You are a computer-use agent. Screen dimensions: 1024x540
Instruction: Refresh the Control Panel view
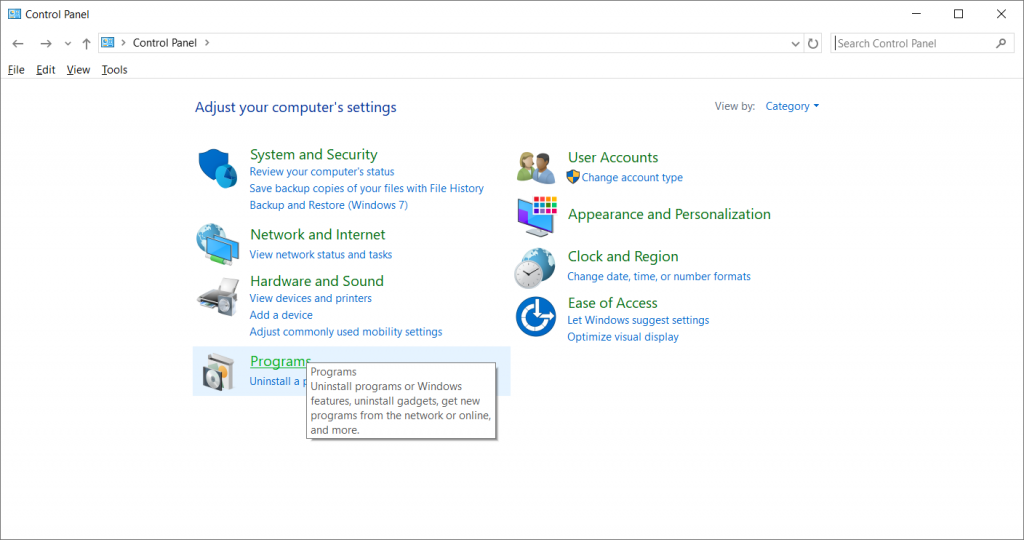pos(813,44)
